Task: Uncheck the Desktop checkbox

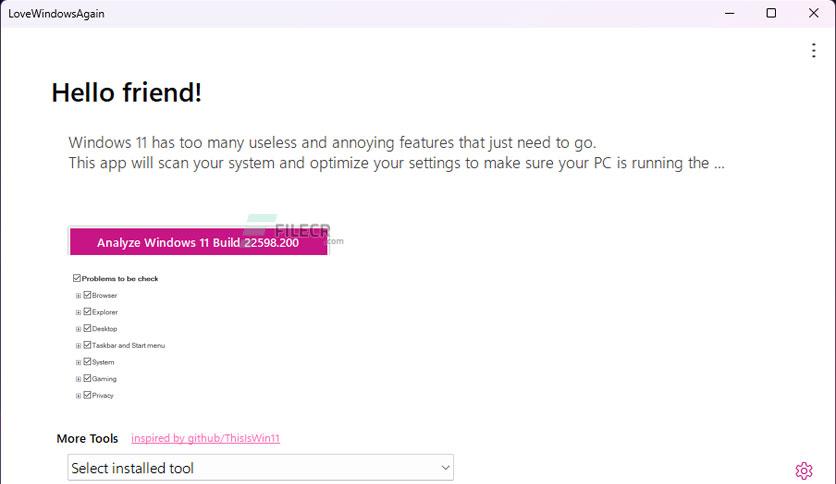Action: (87, 328)
